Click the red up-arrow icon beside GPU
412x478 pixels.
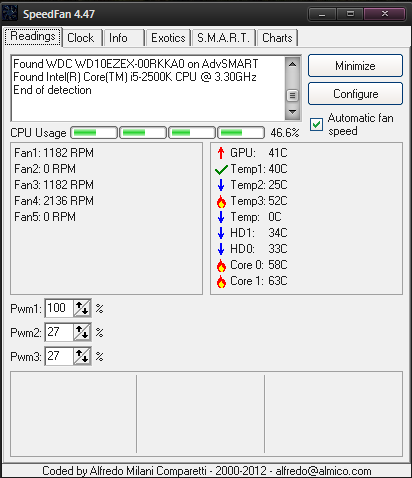pyautogui.click(x=221, y=153)
